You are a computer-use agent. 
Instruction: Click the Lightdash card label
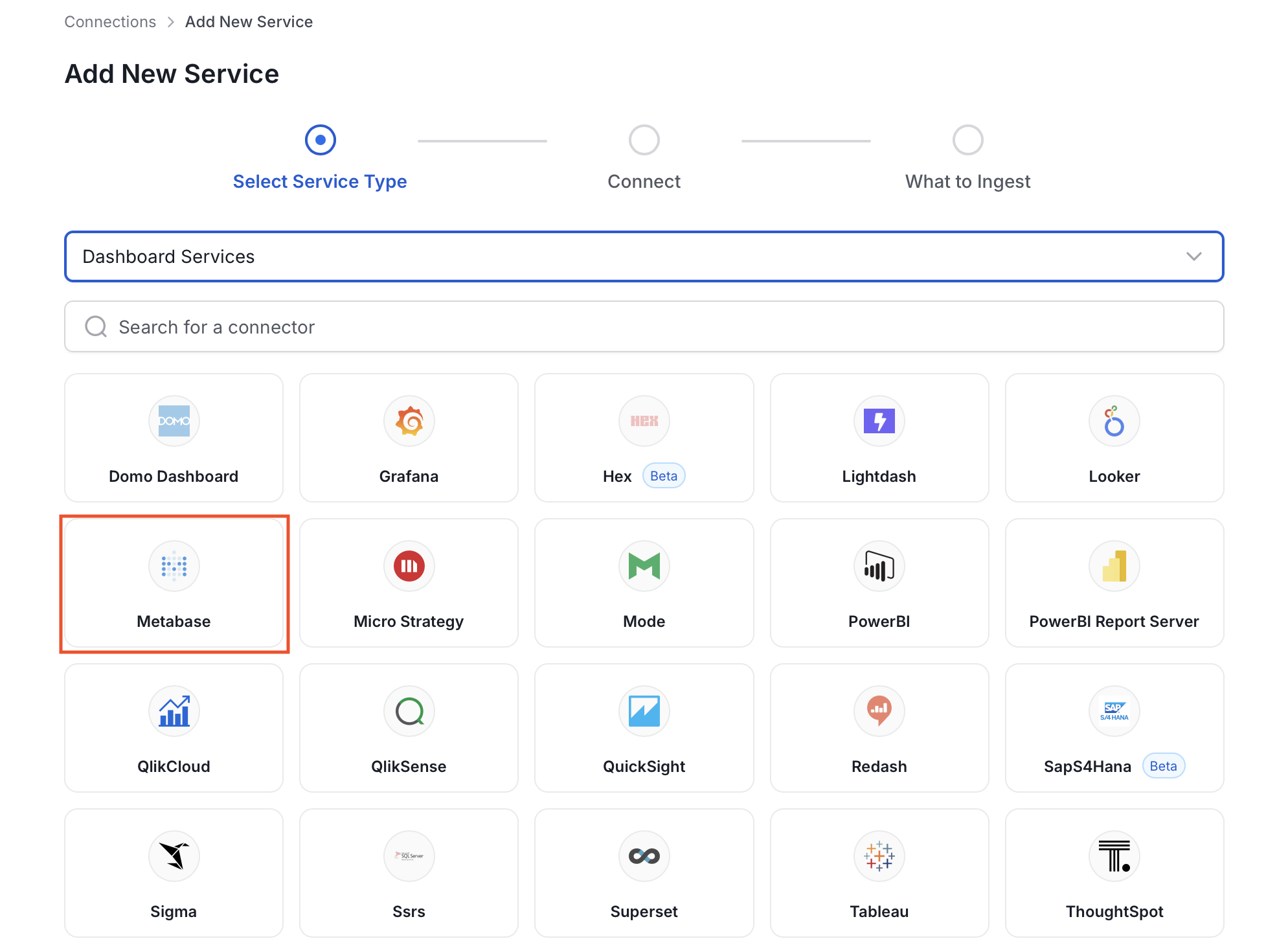(x=879, y=476)
